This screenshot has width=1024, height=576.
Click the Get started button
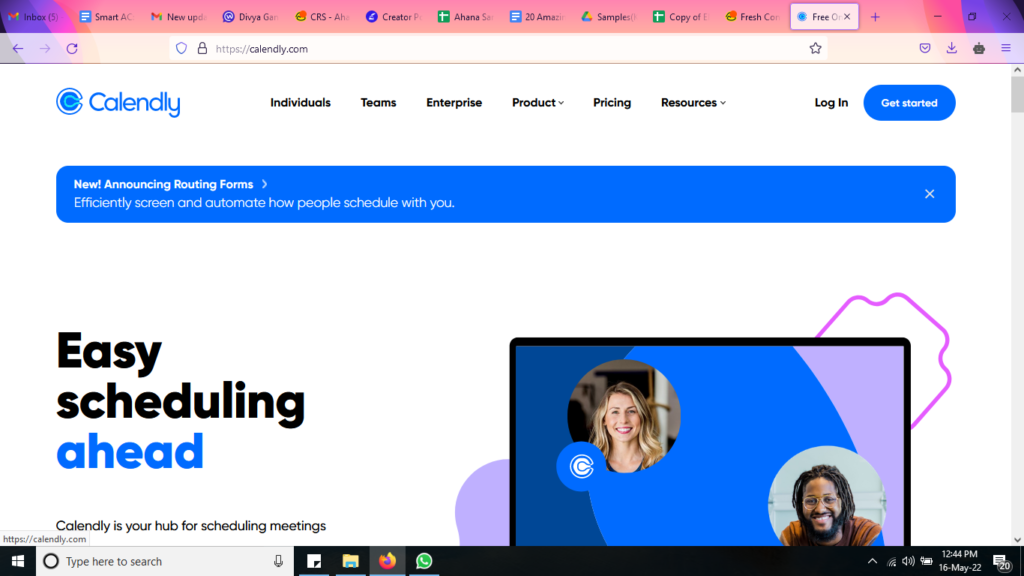point(909,103)
